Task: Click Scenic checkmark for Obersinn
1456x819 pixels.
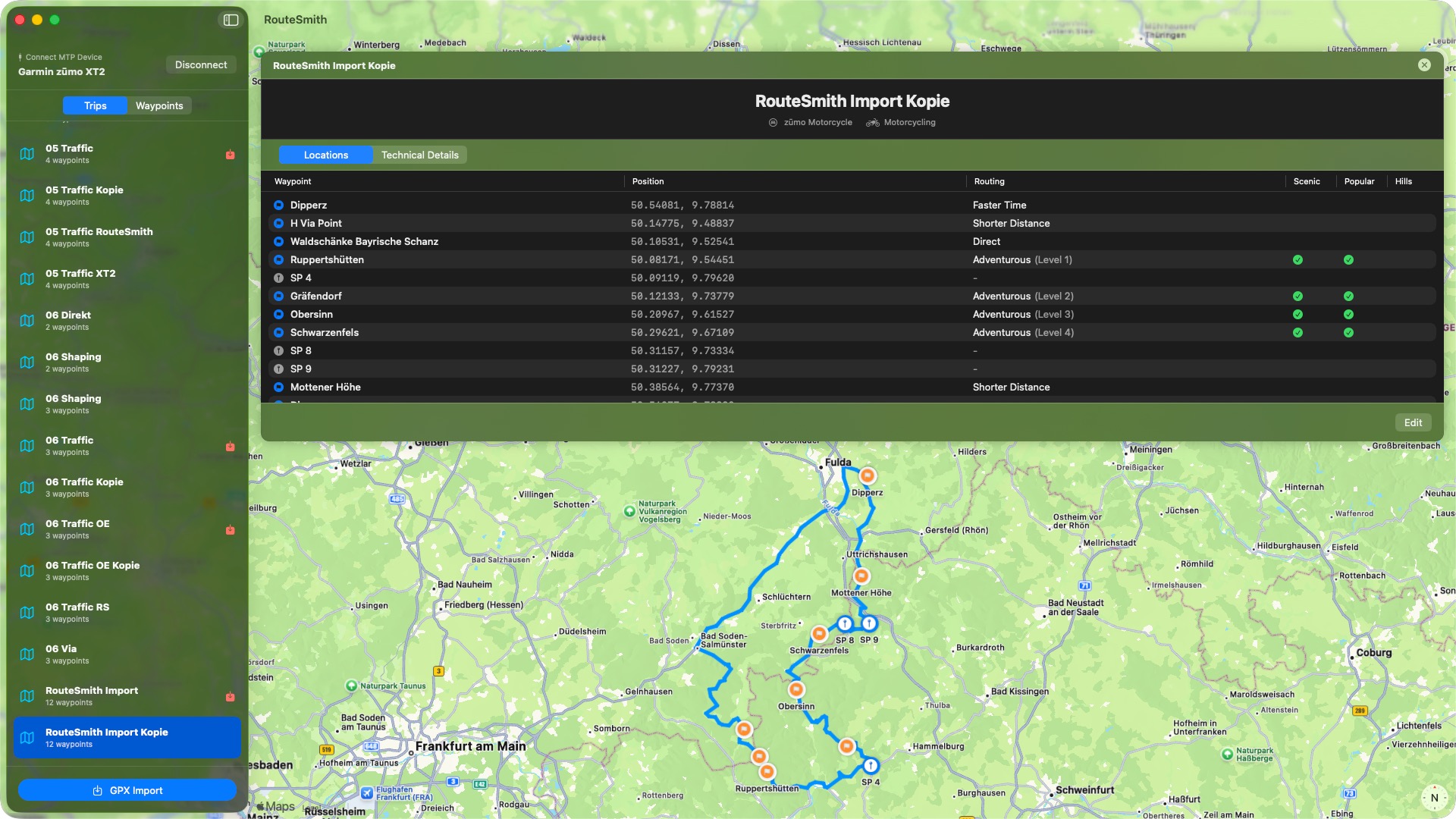Action: coord(1298,315)
